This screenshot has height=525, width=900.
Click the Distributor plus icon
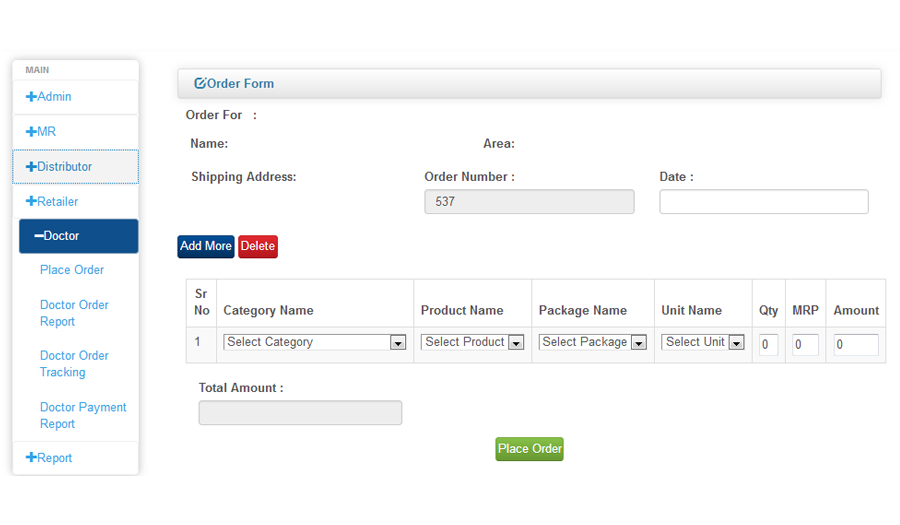[31, 167]
